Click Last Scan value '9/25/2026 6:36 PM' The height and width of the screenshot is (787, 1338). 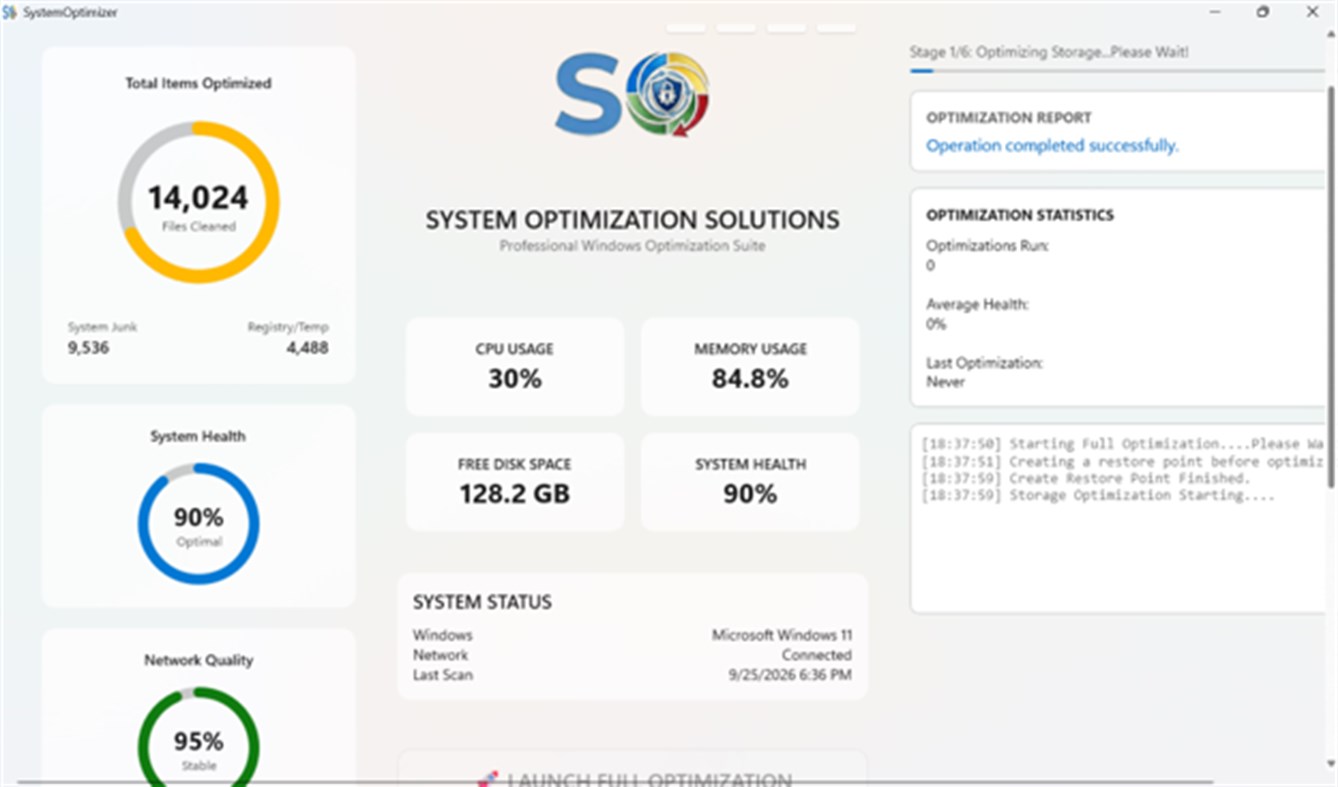pyautogui.click(x=790, y=675)
